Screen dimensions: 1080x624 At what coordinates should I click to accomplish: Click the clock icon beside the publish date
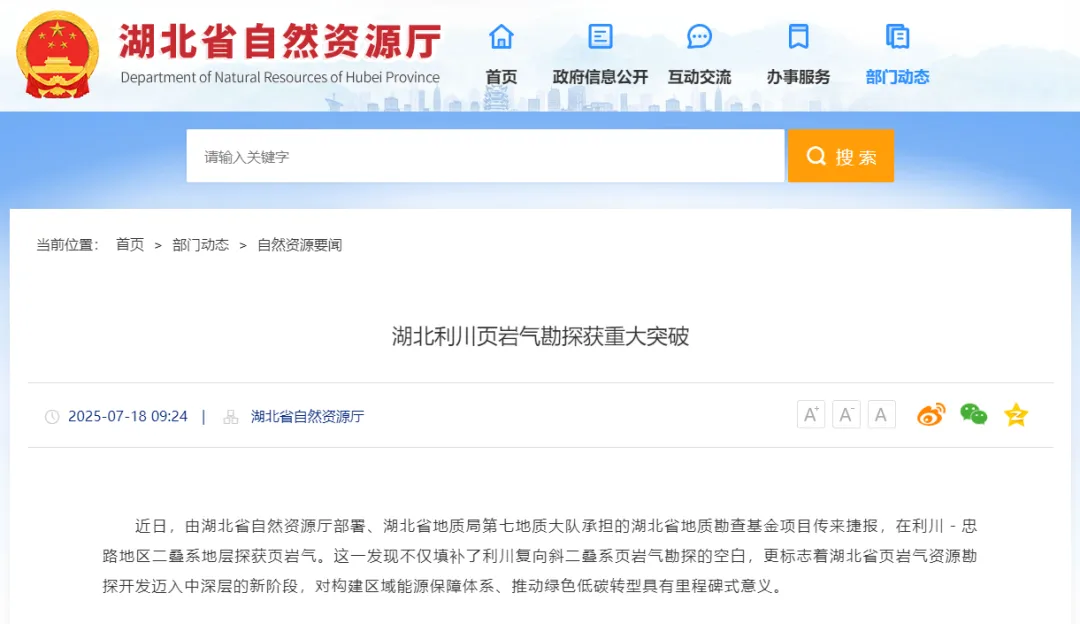(x=55, y=416)
